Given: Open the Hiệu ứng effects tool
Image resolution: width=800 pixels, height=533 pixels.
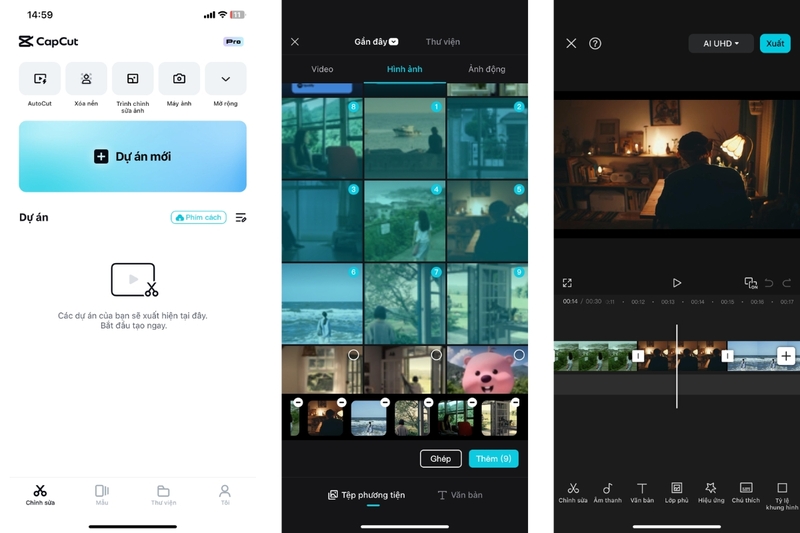Looking at the screenshot, I should (x=711, y=493).
